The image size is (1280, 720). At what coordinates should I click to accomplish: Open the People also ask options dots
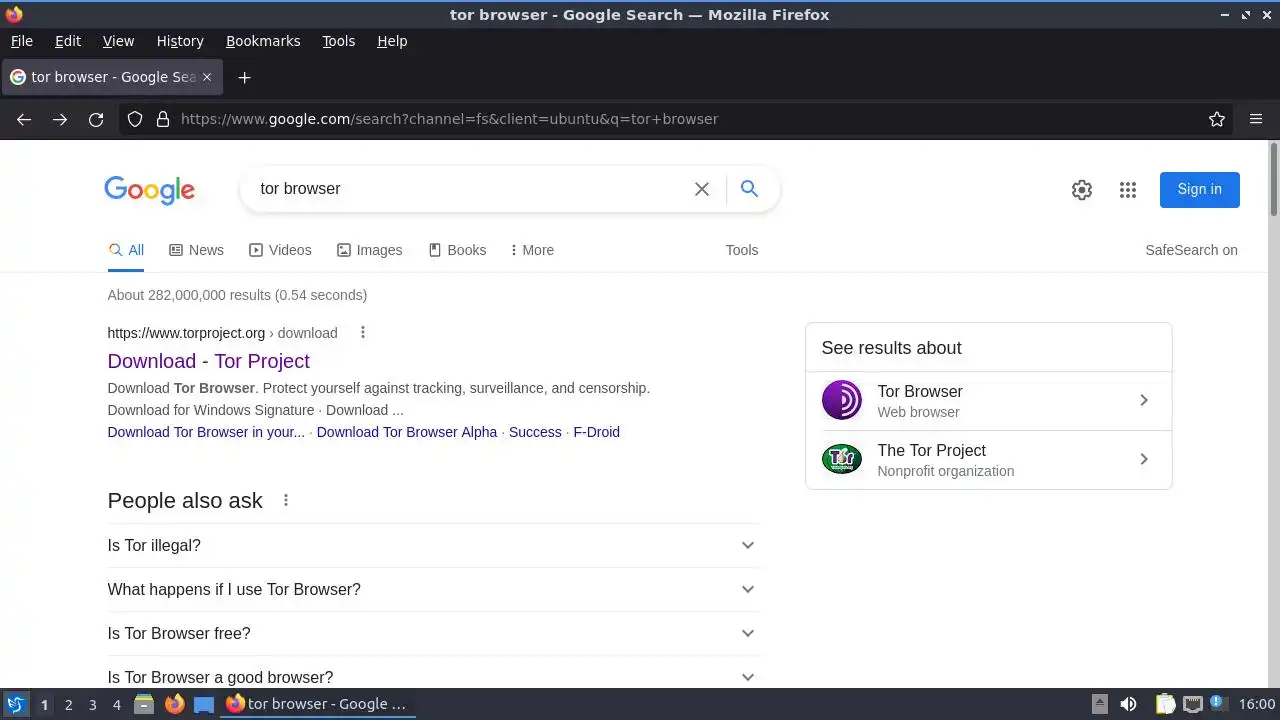(286, 500)
